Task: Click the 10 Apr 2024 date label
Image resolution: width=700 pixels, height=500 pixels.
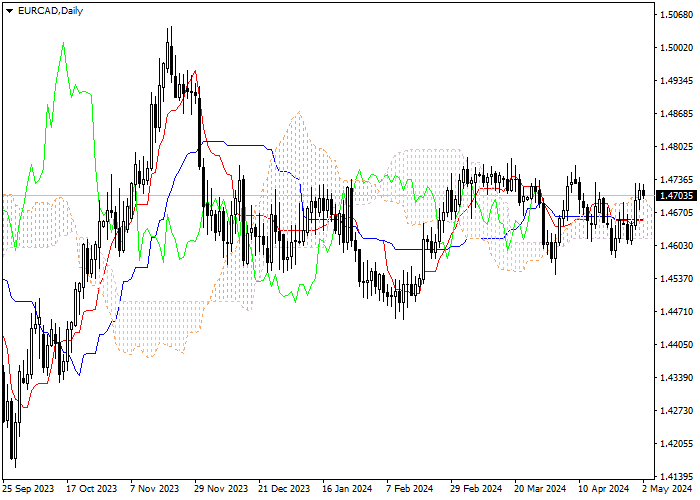Action: click(604, 489)
